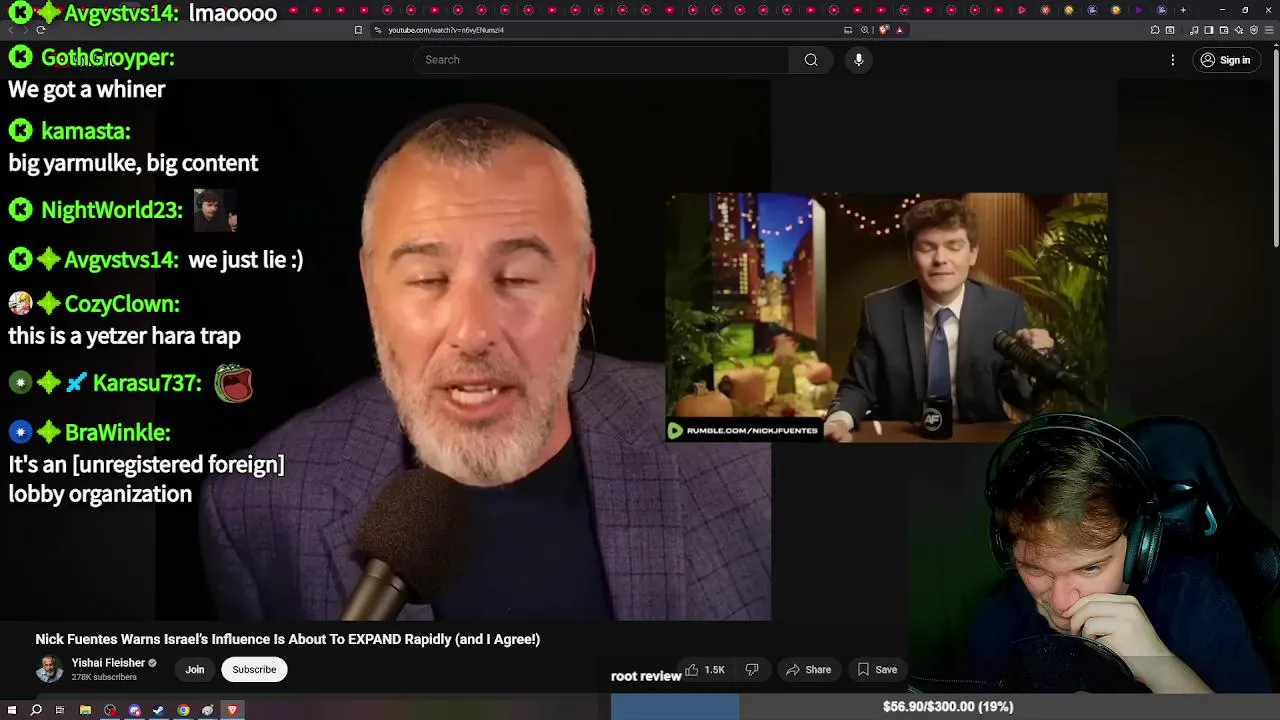Open Google Chrome from the taskbar
Image resolution: width=1280 pixels, height=720 pixels.
183,710
